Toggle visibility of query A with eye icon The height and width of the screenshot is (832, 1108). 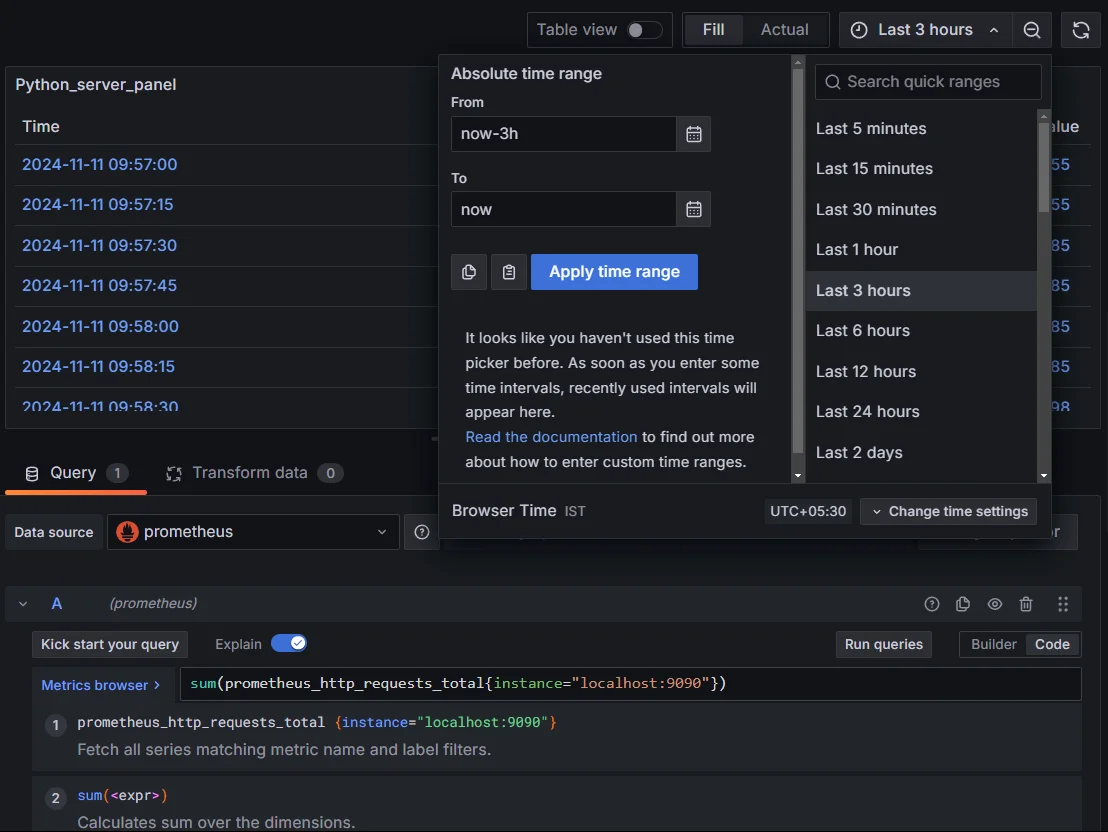pos(994,604)
